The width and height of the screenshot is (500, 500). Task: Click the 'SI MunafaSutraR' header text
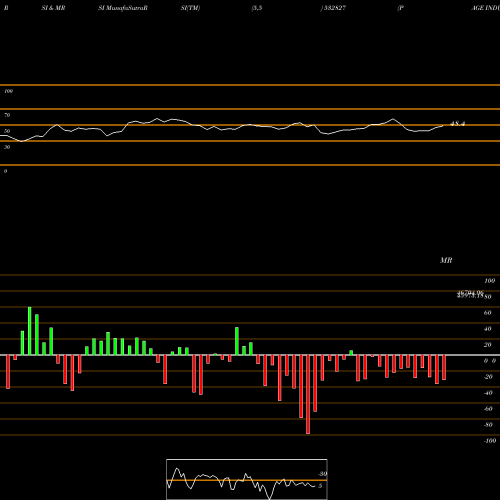pyautogui.click(x=123, y=8)
